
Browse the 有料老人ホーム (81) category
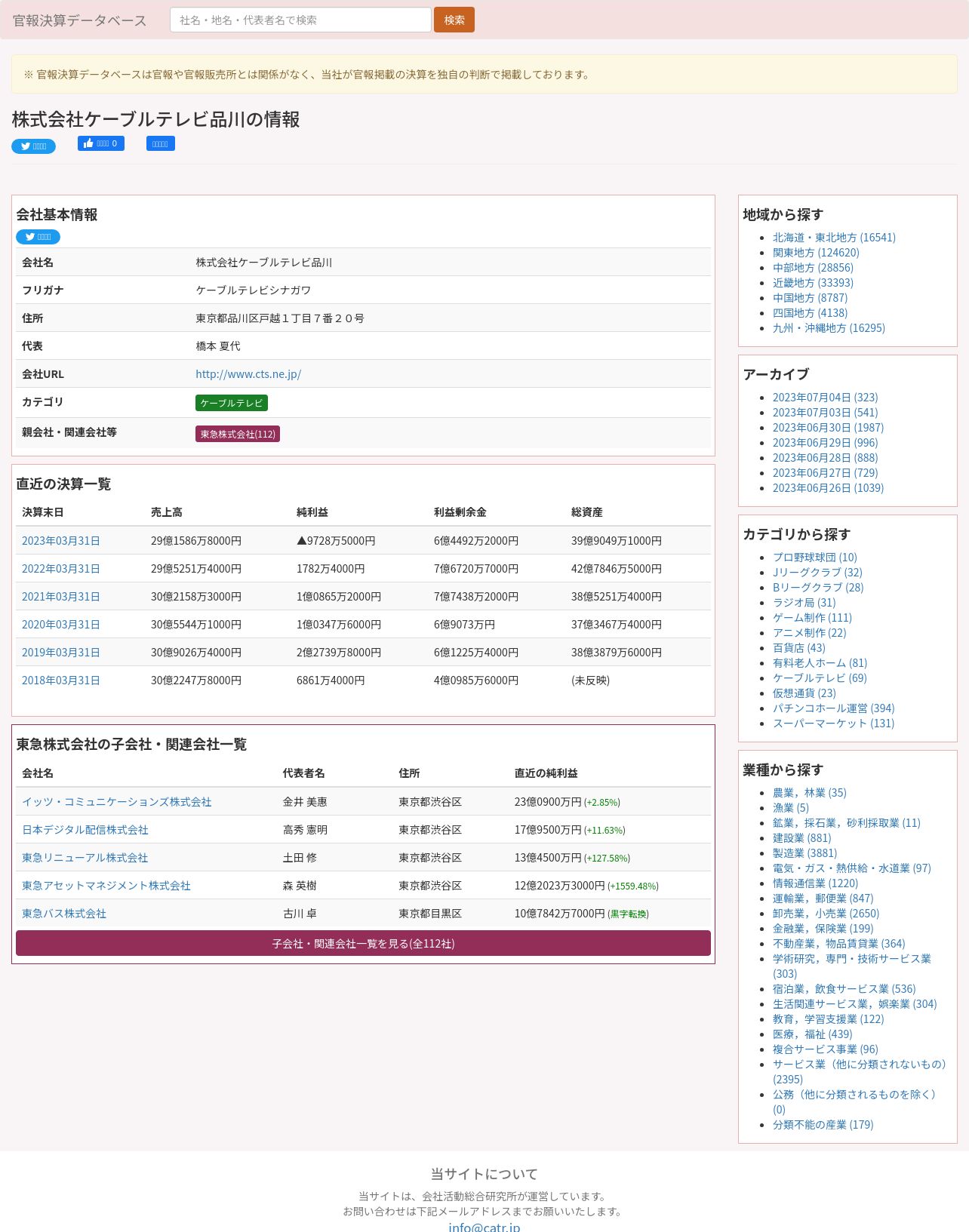point(820,663)
